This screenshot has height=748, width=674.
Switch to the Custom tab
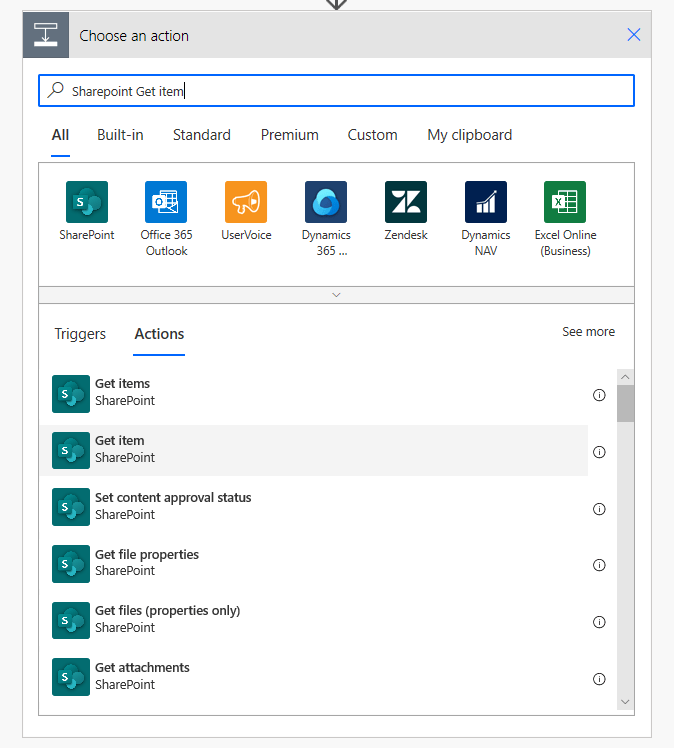373,135
